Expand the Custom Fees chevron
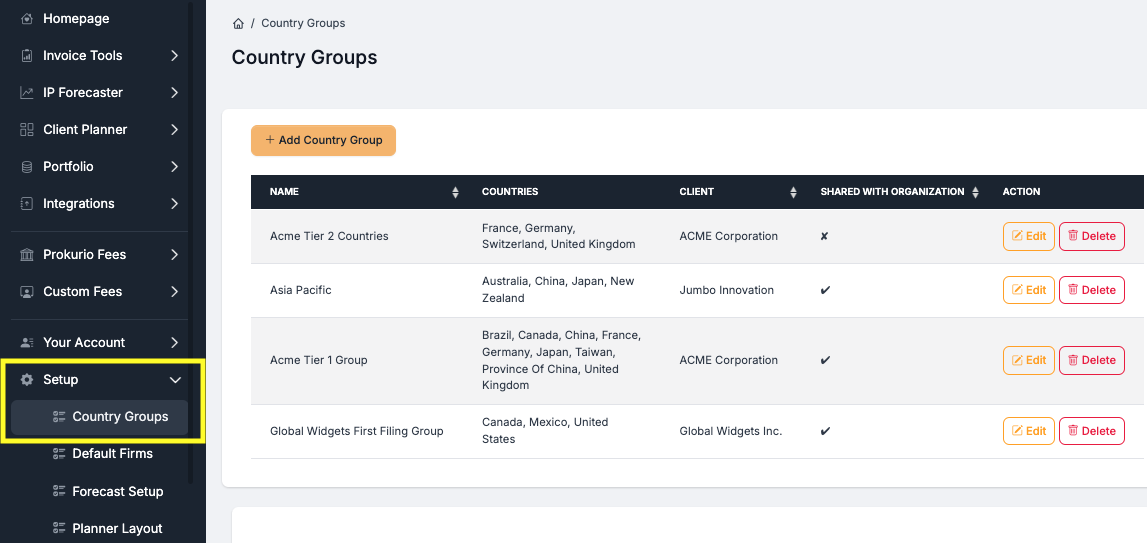The width and height of the screenshot is (1147, 543). [174, 292]
